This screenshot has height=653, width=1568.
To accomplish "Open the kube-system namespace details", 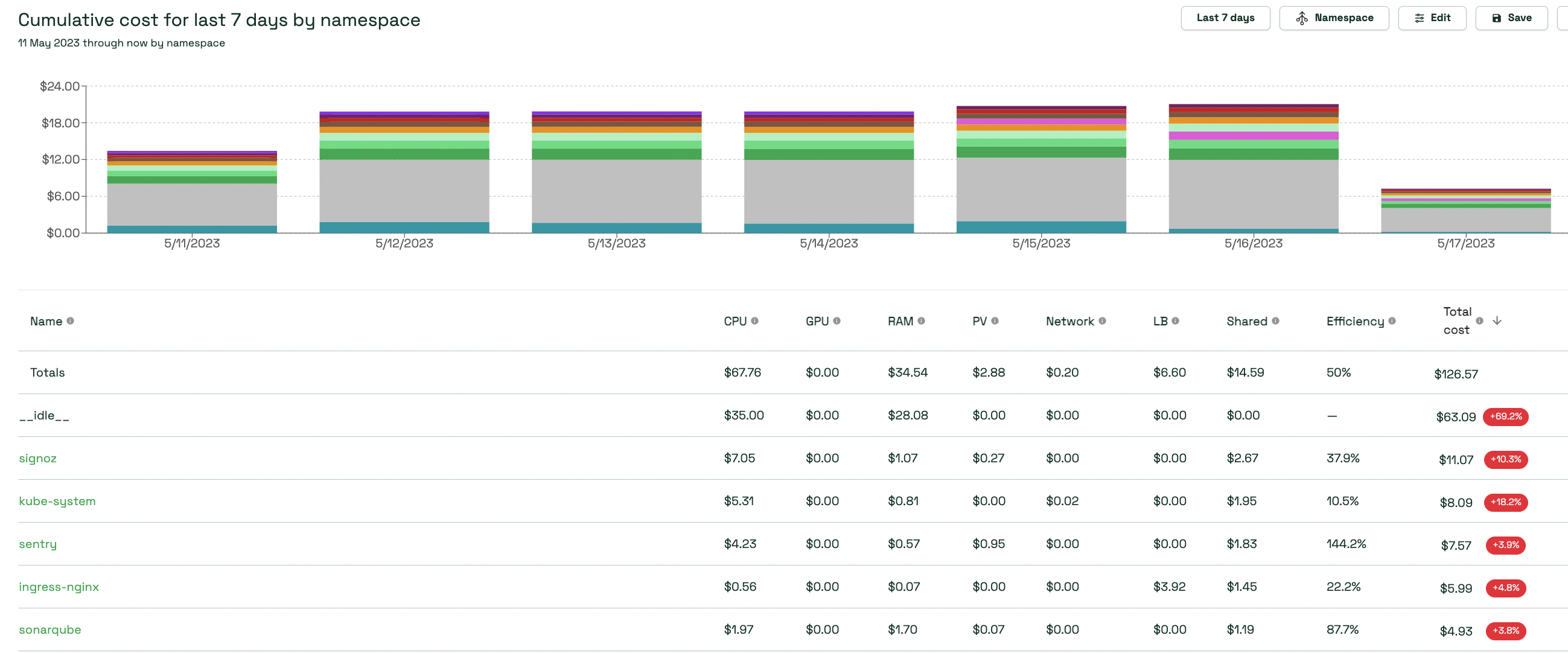I will (57, 501).
